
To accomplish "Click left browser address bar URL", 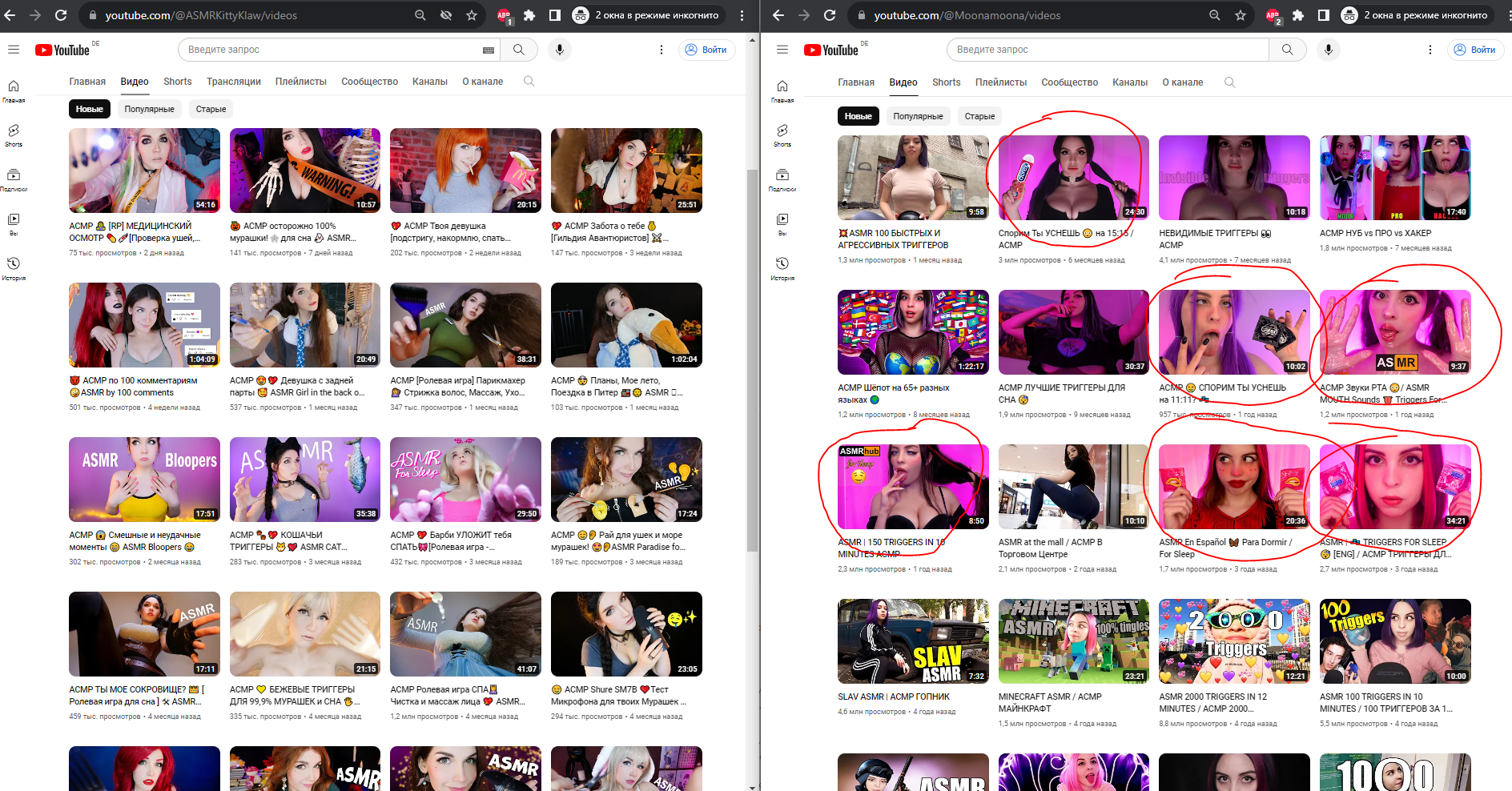I will [201, 15].
